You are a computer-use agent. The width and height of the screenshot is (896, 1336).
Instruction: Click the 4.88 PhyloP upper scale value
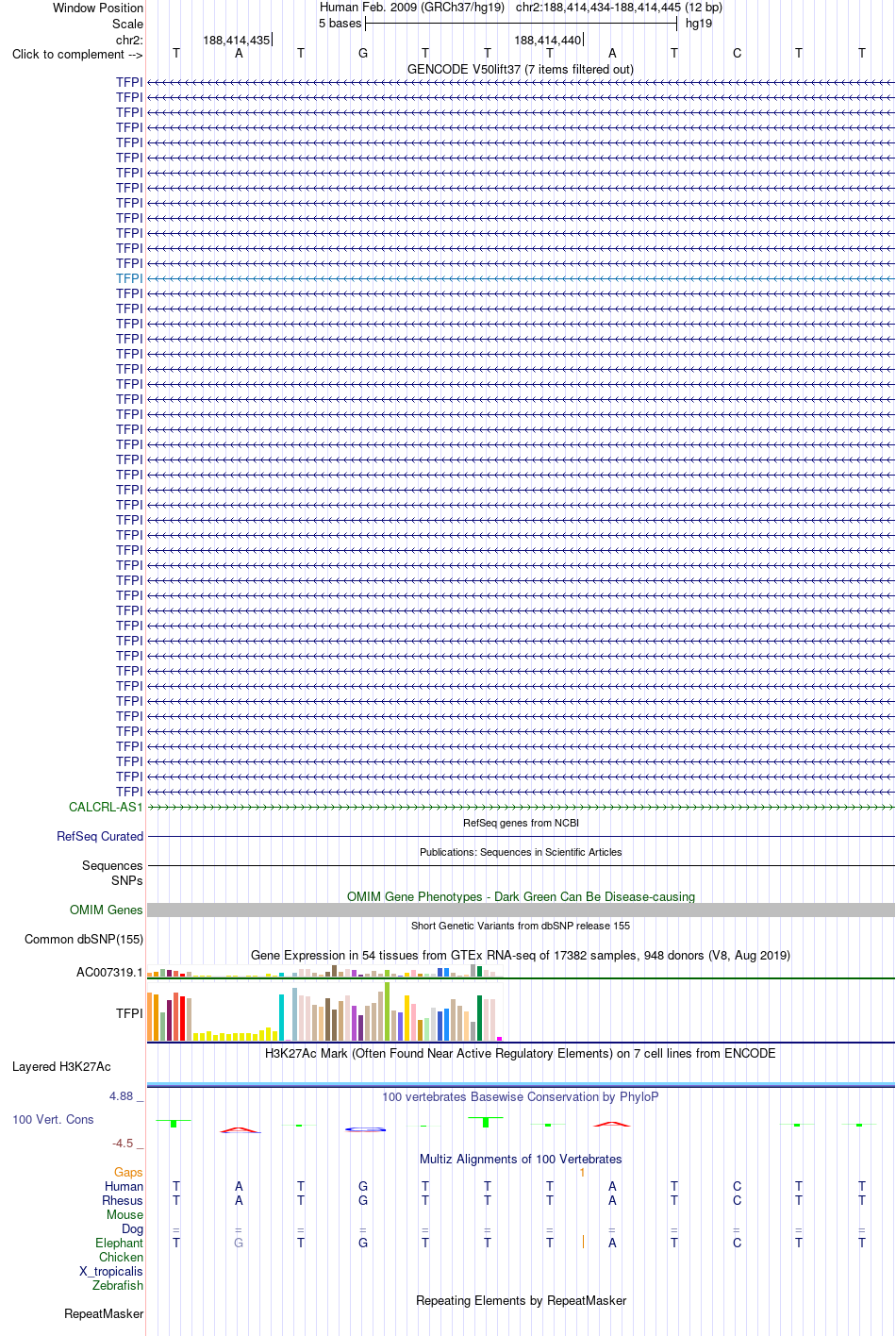coord(121,1095)
